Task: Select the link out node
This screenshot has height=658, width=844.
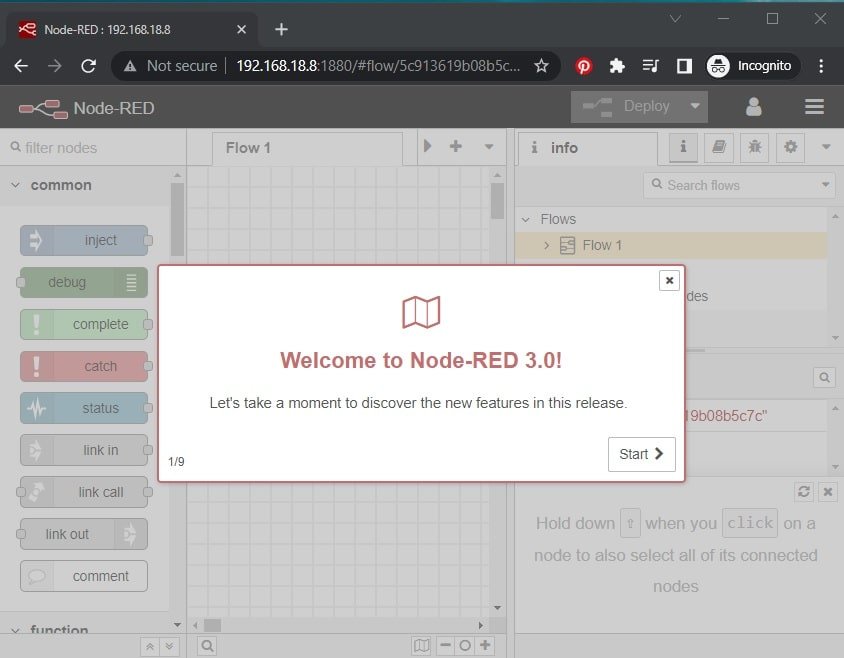Action: coord(84,534)
